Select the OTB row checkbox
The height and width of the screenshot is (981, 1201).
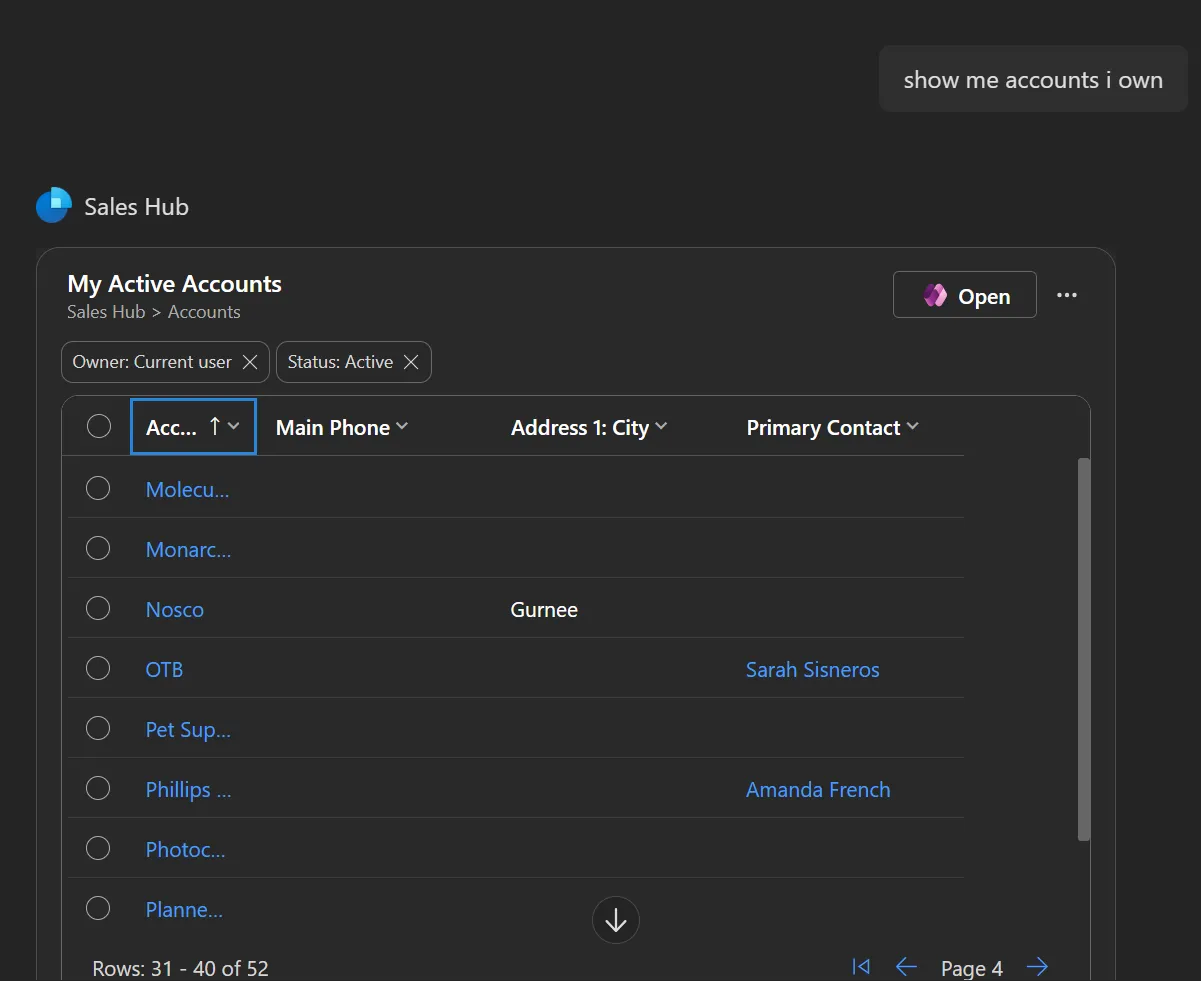coord(98,668)
